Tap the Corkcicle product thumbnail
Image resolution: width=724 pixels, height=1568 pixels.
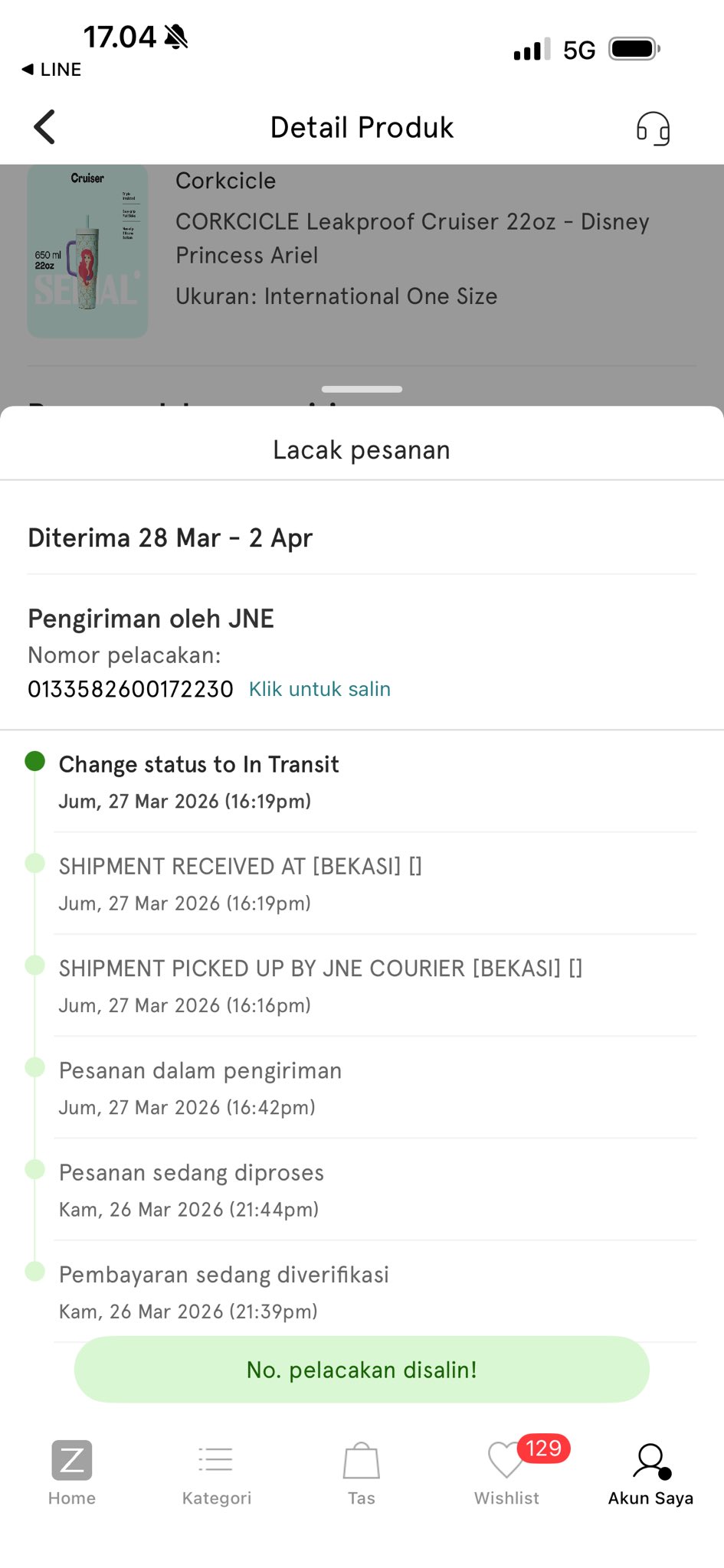(x=87, y=251)
